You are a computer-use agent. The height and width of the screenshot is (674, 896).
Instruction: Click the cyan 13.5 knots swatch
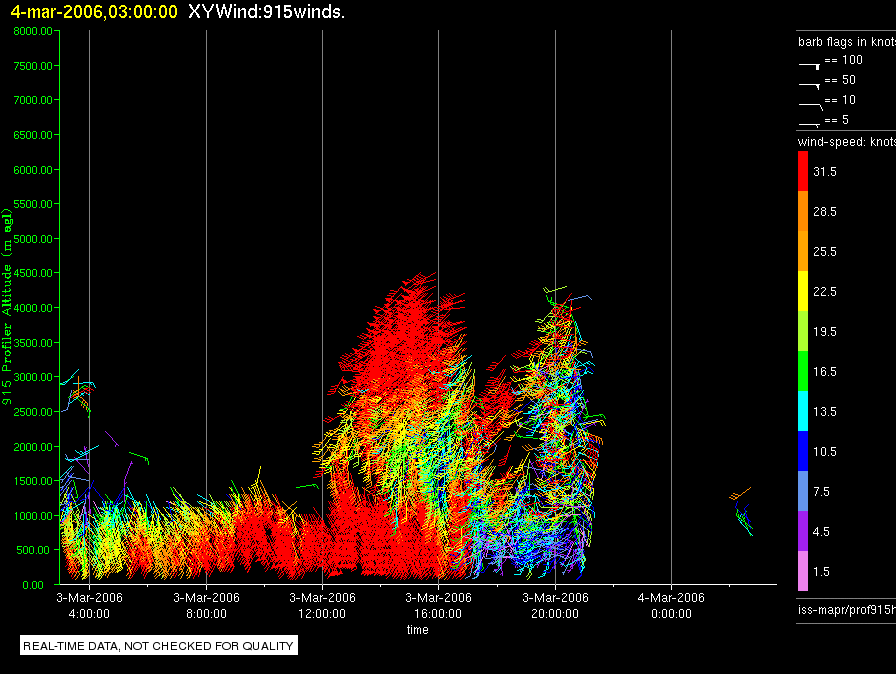point(803,411)
